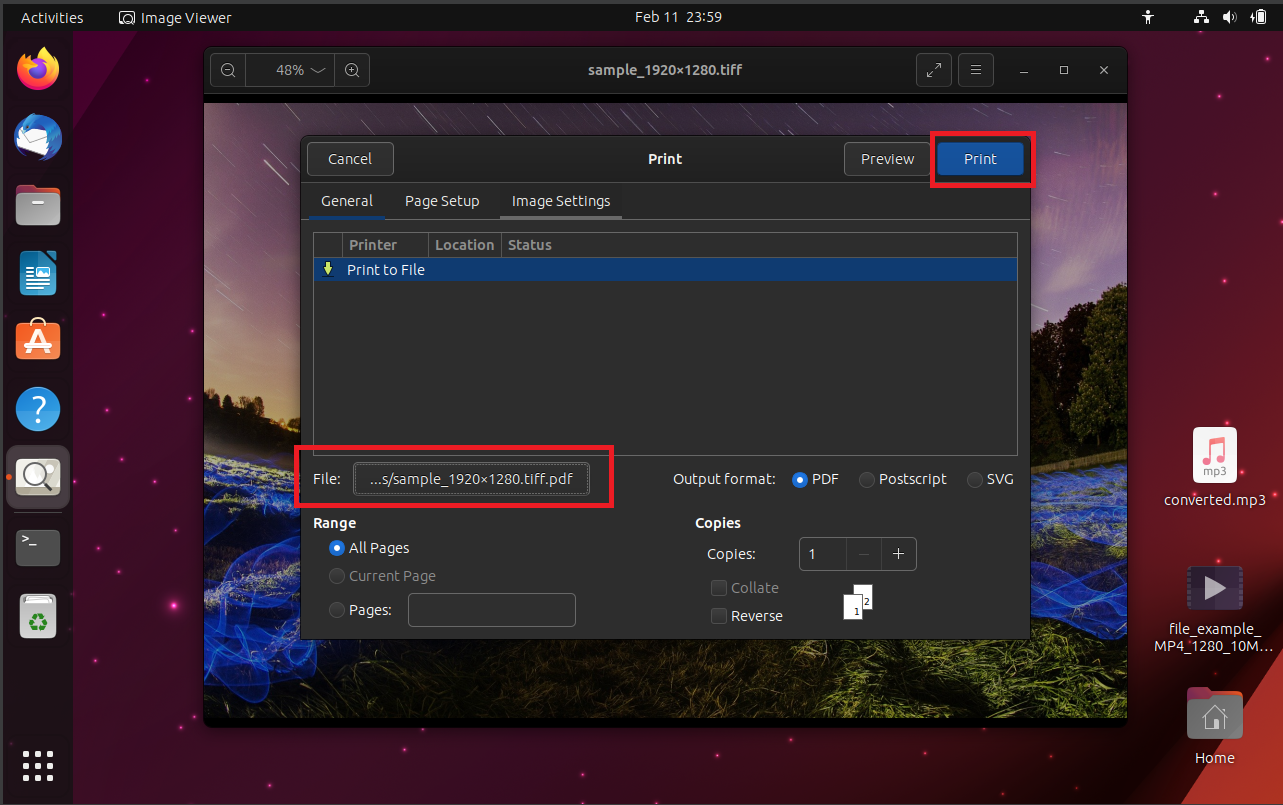Click the zoom in magnifier icon
The width and height of the screenshot is (1283, 805).
click(x=351, y=69)
